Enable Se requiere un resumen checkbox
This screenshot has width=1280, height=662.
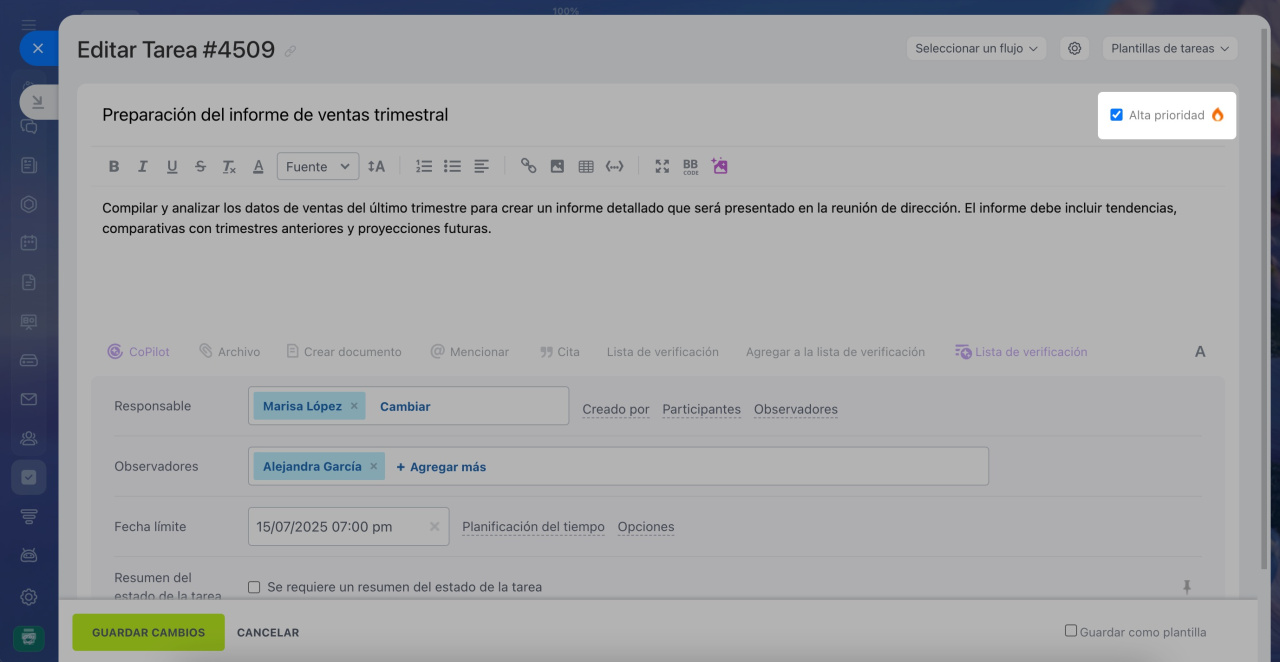[x=254, y=587]
